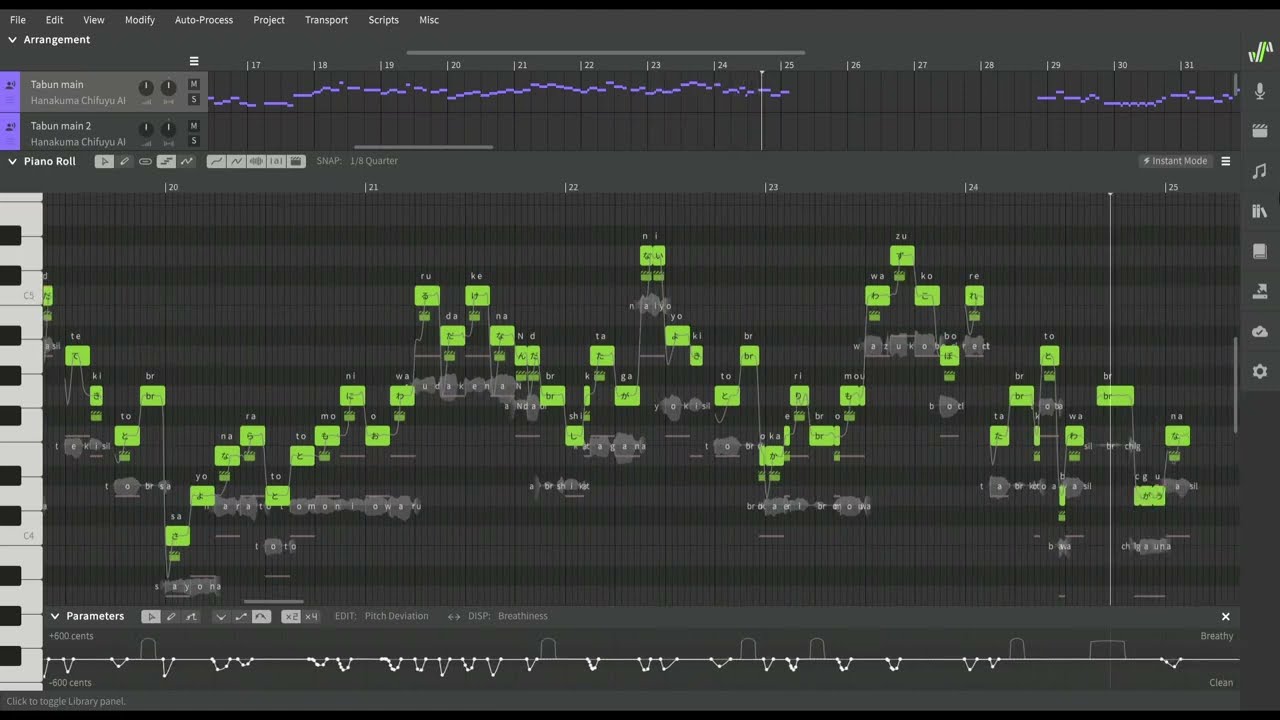Open the Note Properties music note panel

(x=1260, y=171)
